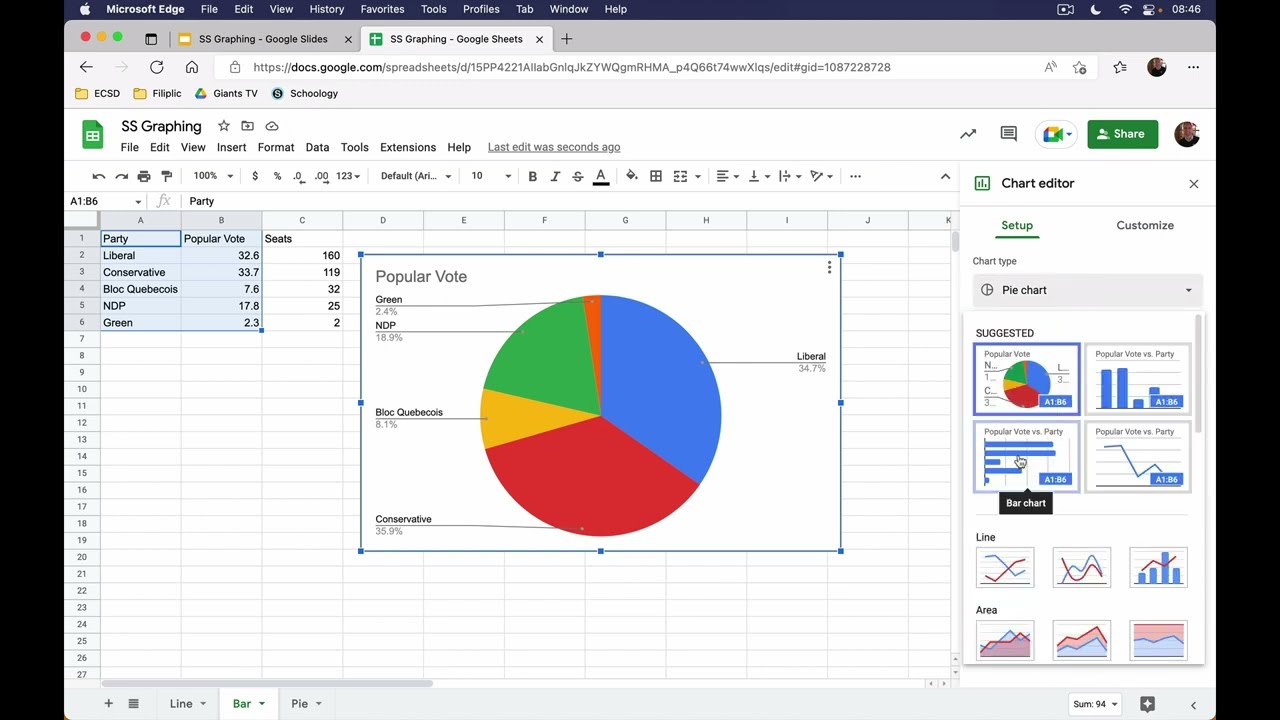Image resolution: width=1280 pixels, height=720 pixels.
Task: Open the Format menu
Action: click(x=276, y=147)
